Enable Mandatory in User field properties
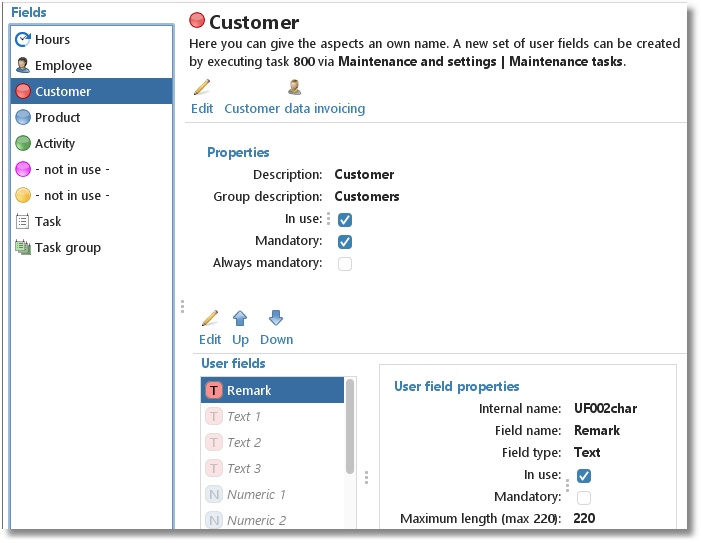 pyautogui.click(x=583, y=497)
